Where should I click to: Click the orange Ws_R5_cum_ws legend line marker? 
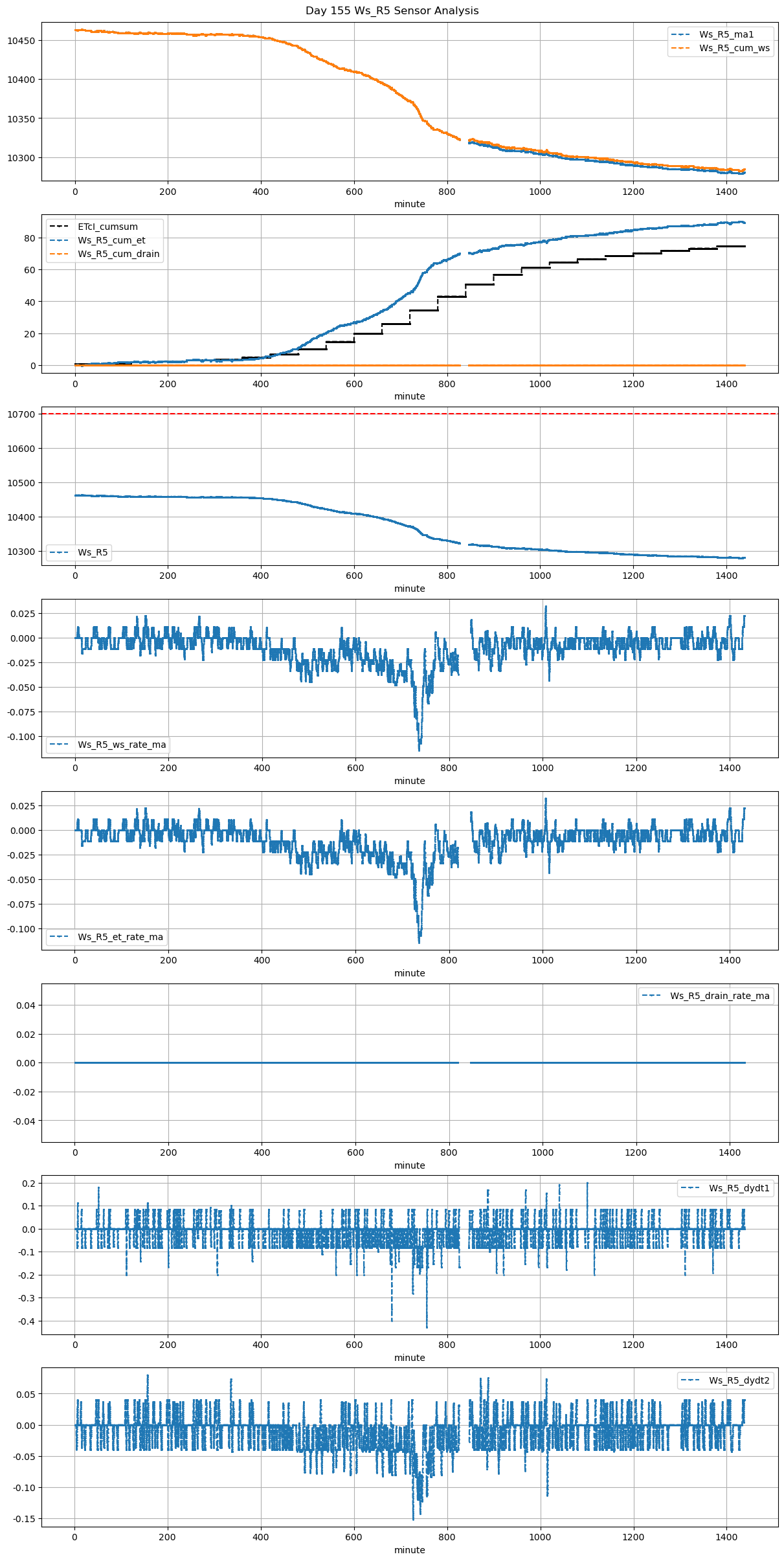point(682,49)
